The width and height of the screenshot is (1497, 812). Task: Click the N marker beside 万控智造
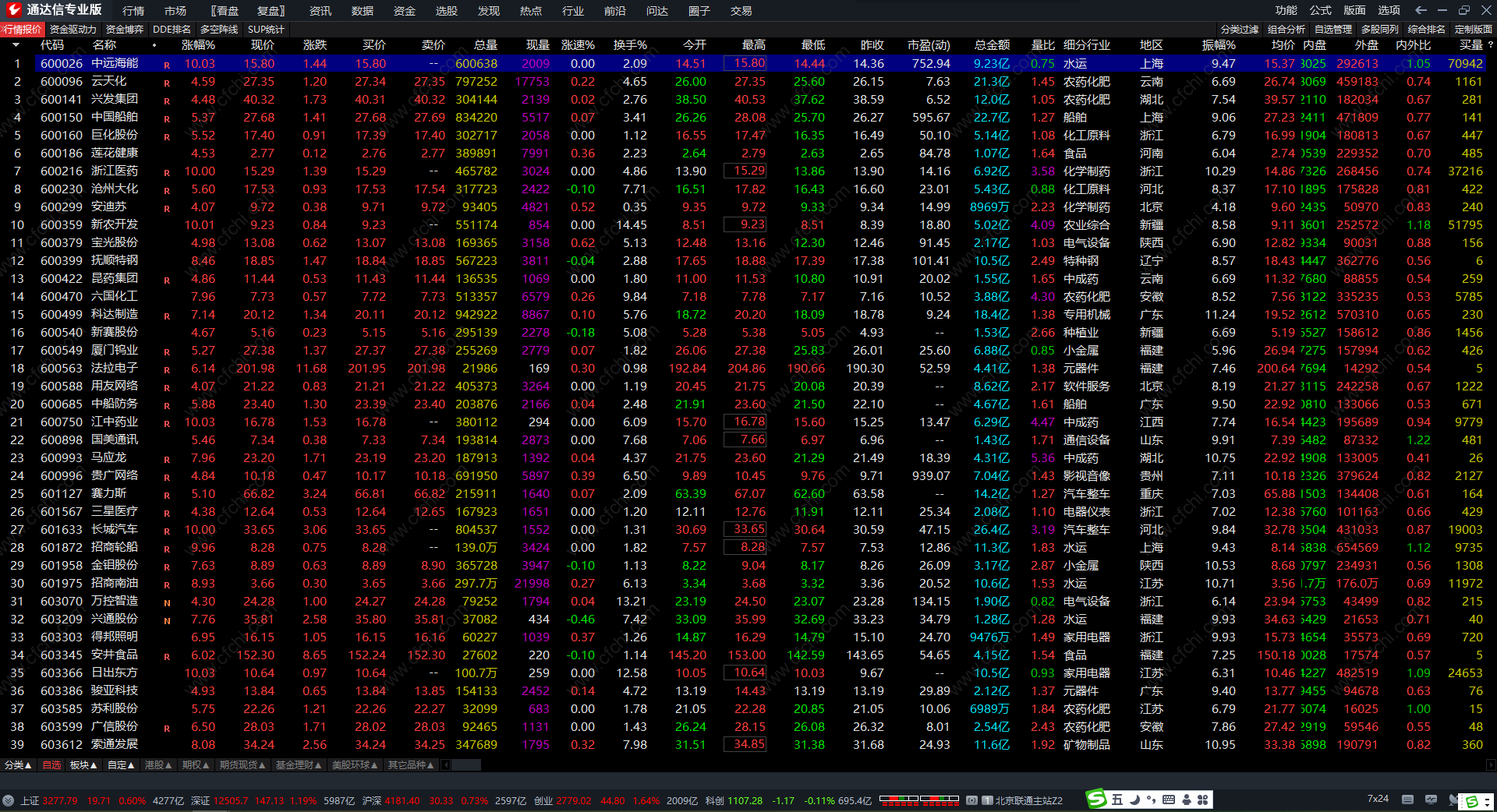167,603
